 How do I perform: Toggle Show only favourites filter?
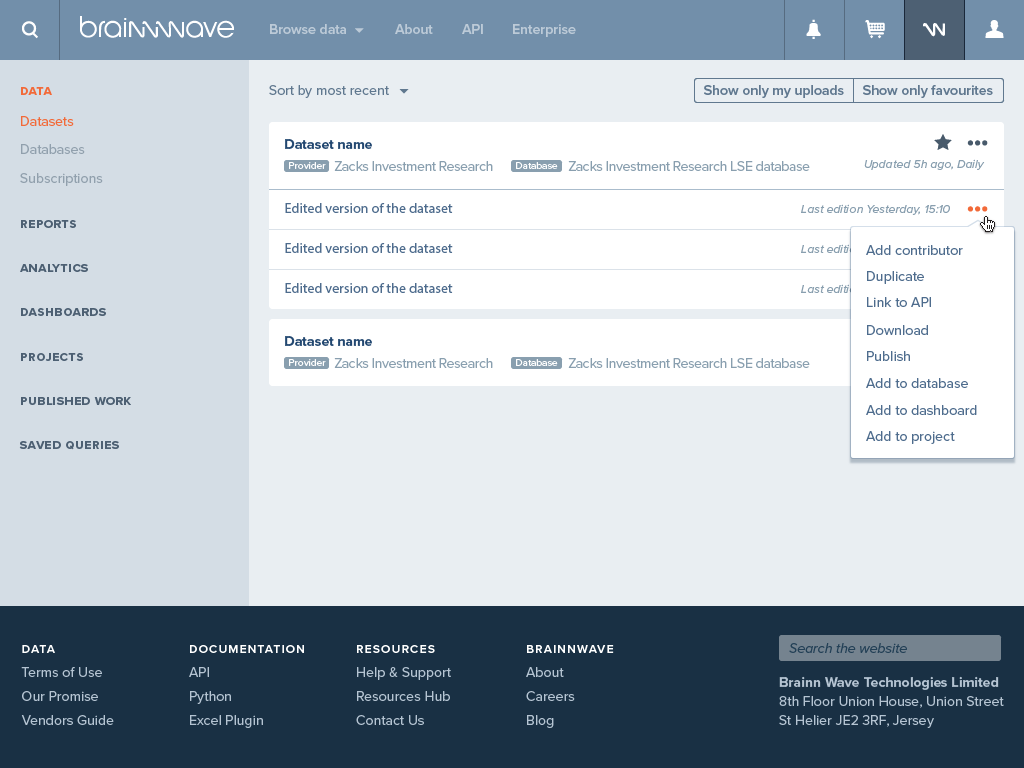(x=927, y=91)
